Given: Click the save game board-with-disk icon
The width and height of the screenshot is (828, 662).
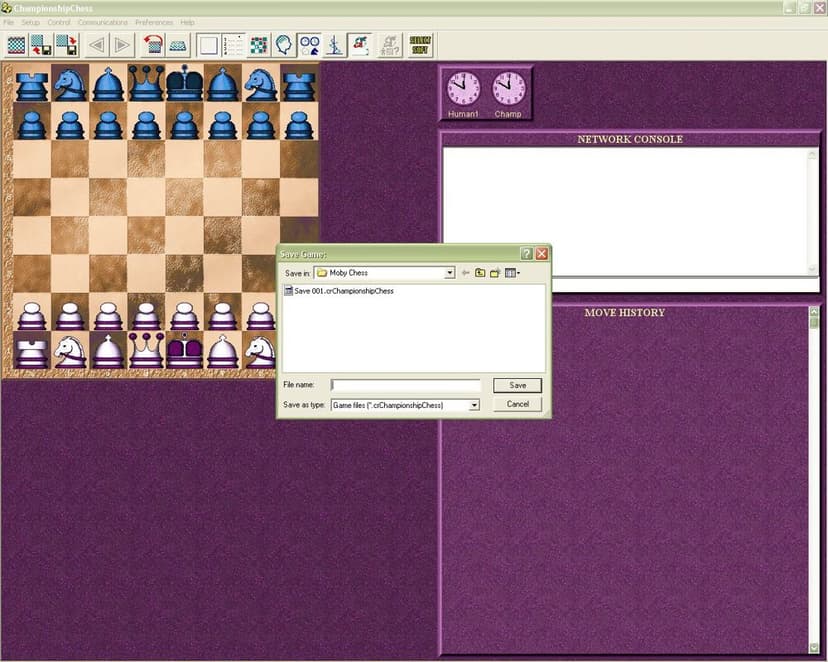Looking at the screenshot, I should click(x=67, y=45).
